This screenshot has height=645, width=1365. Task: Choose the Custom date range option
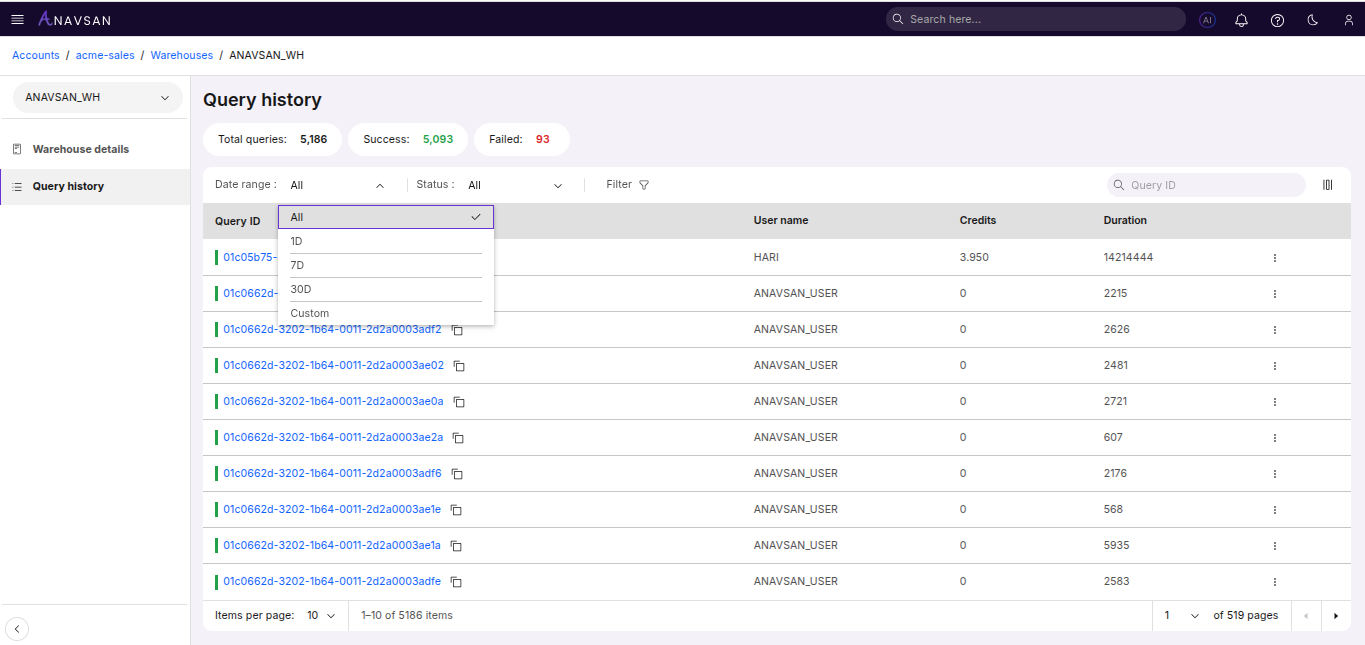tap(310, 313)
